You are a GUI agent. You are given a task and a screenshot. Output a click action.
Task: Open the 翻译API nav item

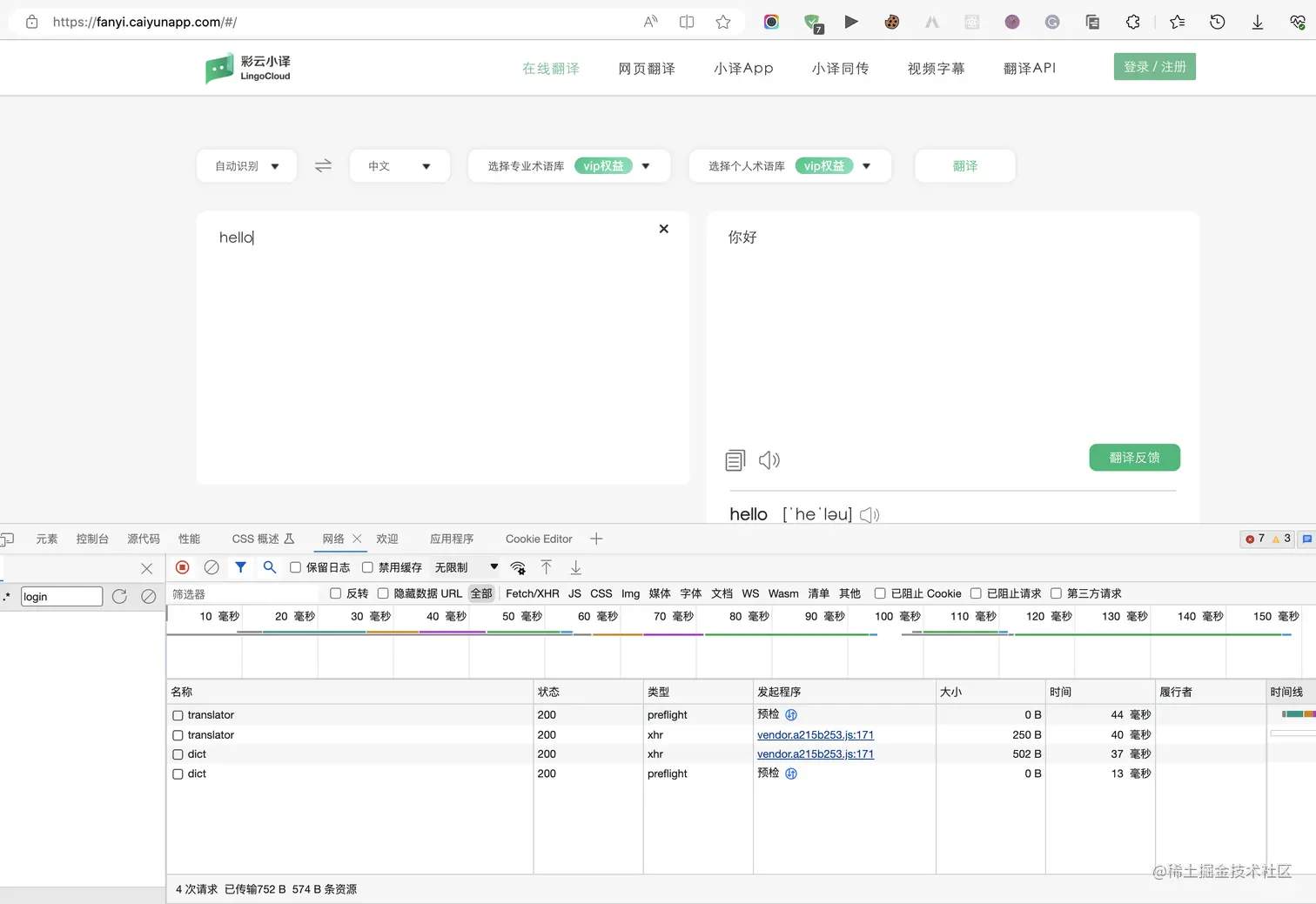click(1030, 68)
